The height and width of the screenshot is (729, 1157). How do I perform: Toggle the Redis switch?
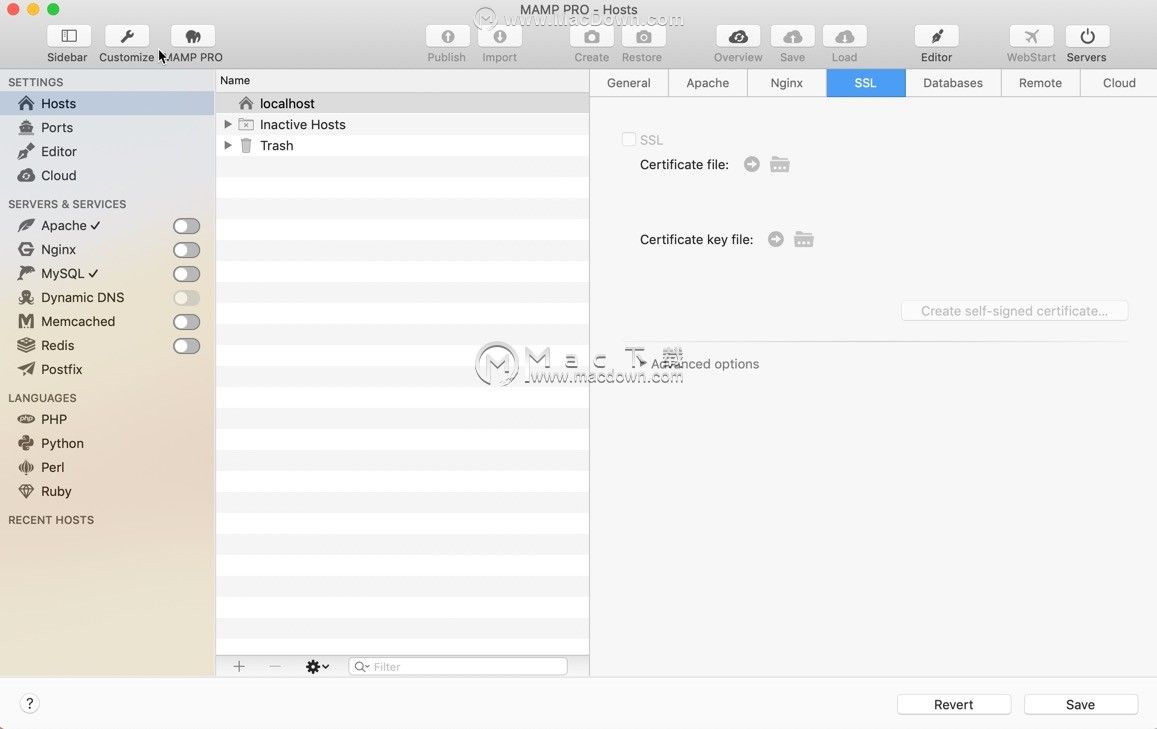click(187, 346)
